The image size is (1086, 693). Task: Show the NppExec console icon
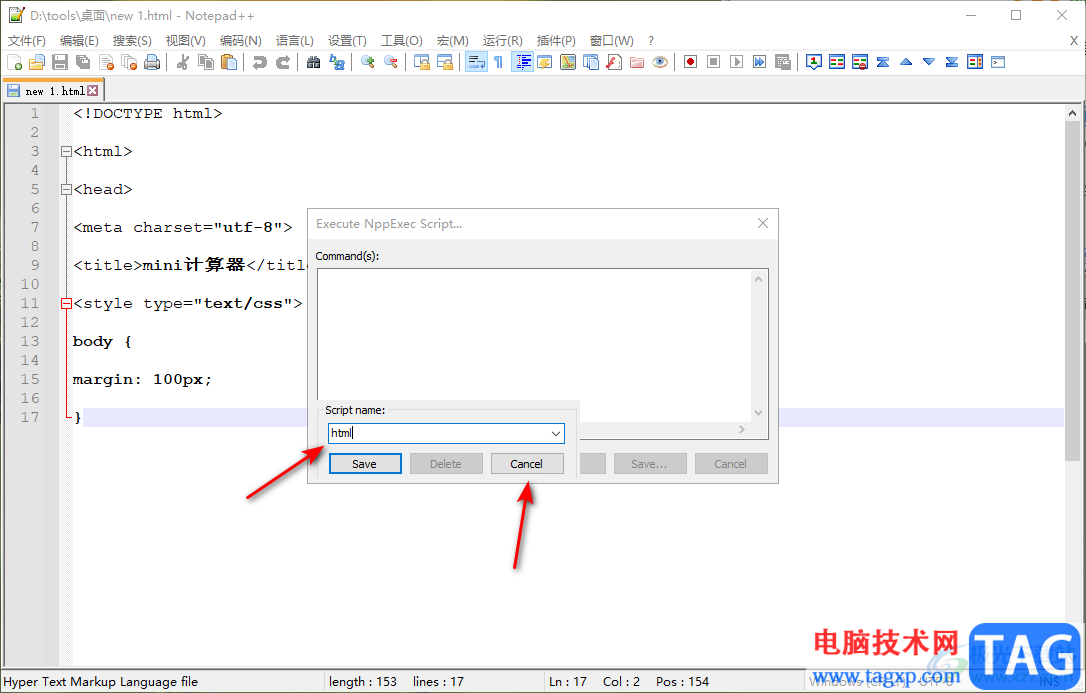click(997, 62)
